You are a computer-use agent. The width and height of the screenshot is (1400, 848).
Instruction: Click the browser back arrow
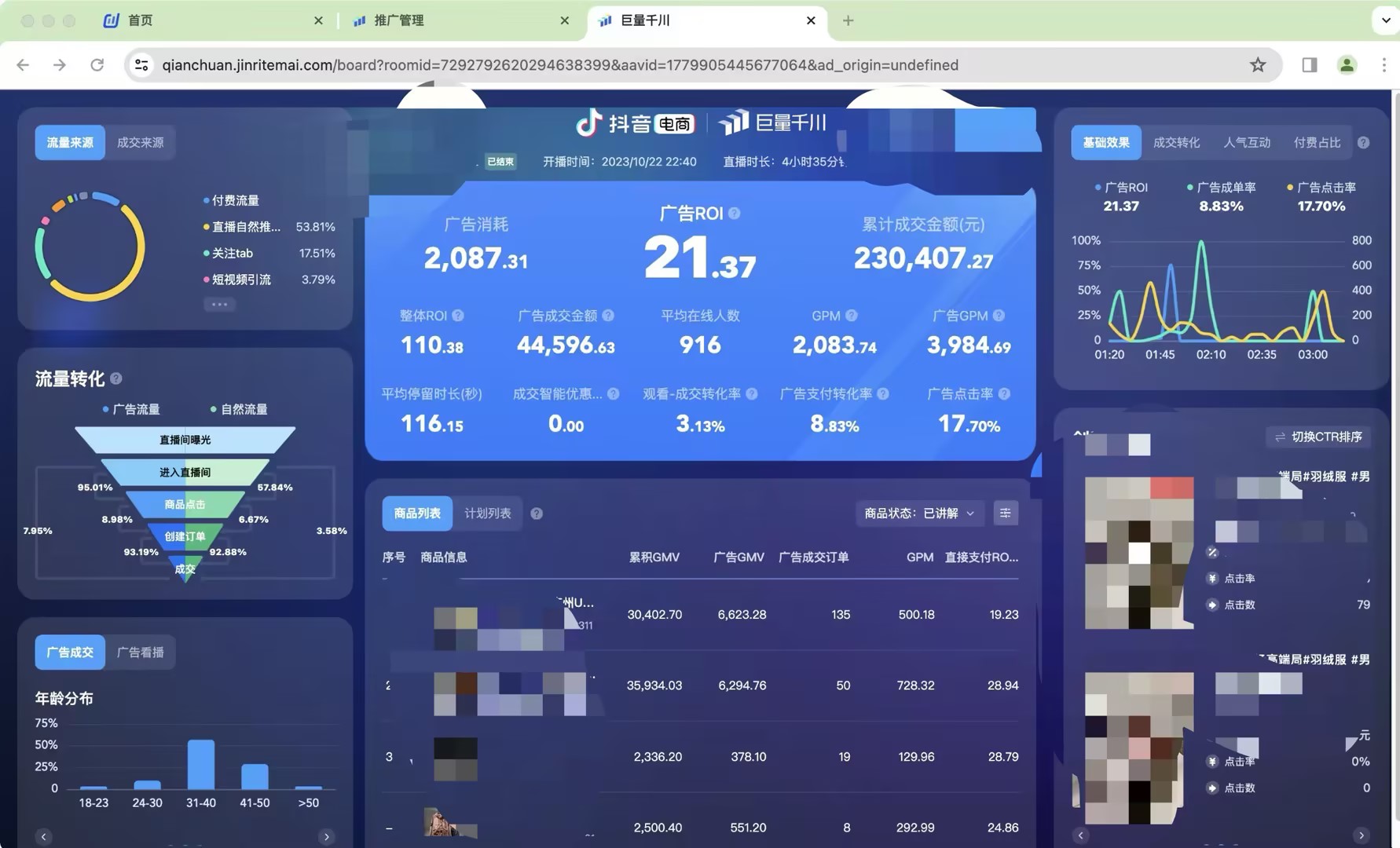pos(23,65)
